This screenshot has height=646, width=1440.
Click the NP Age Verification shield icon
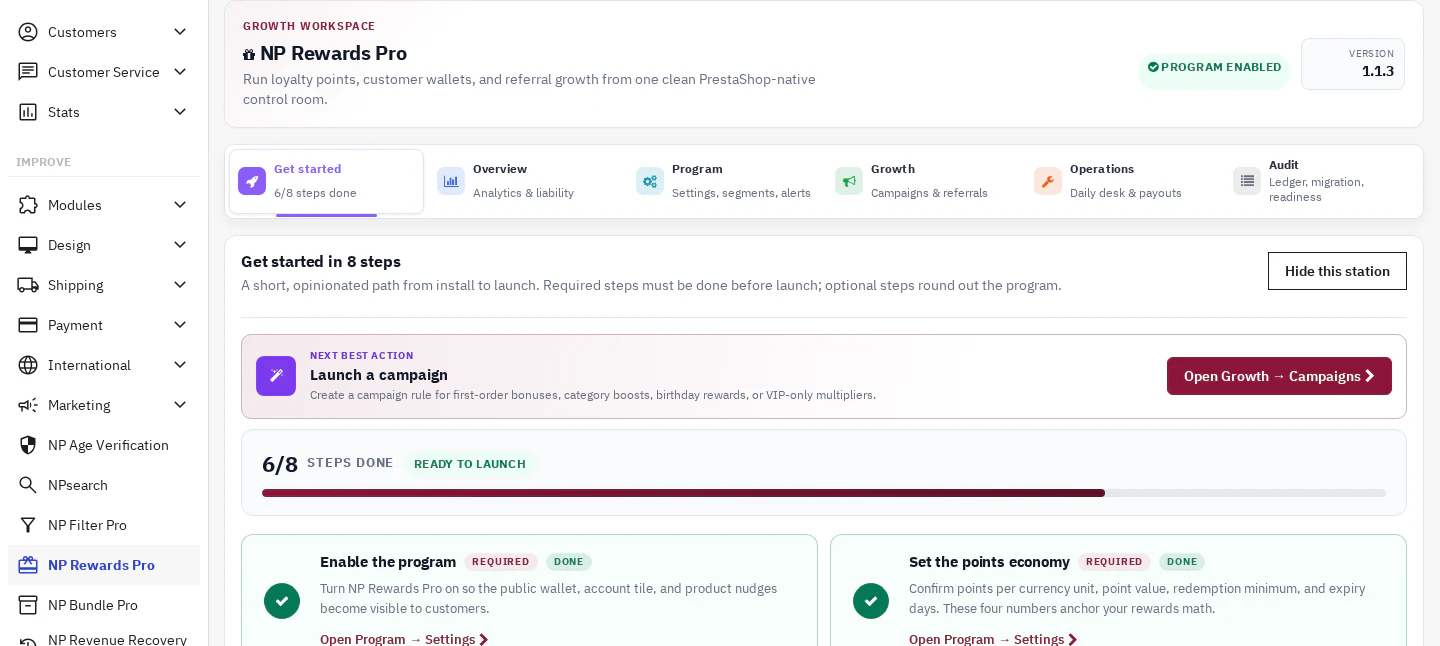pyautogui.click(x=28, y=445)
